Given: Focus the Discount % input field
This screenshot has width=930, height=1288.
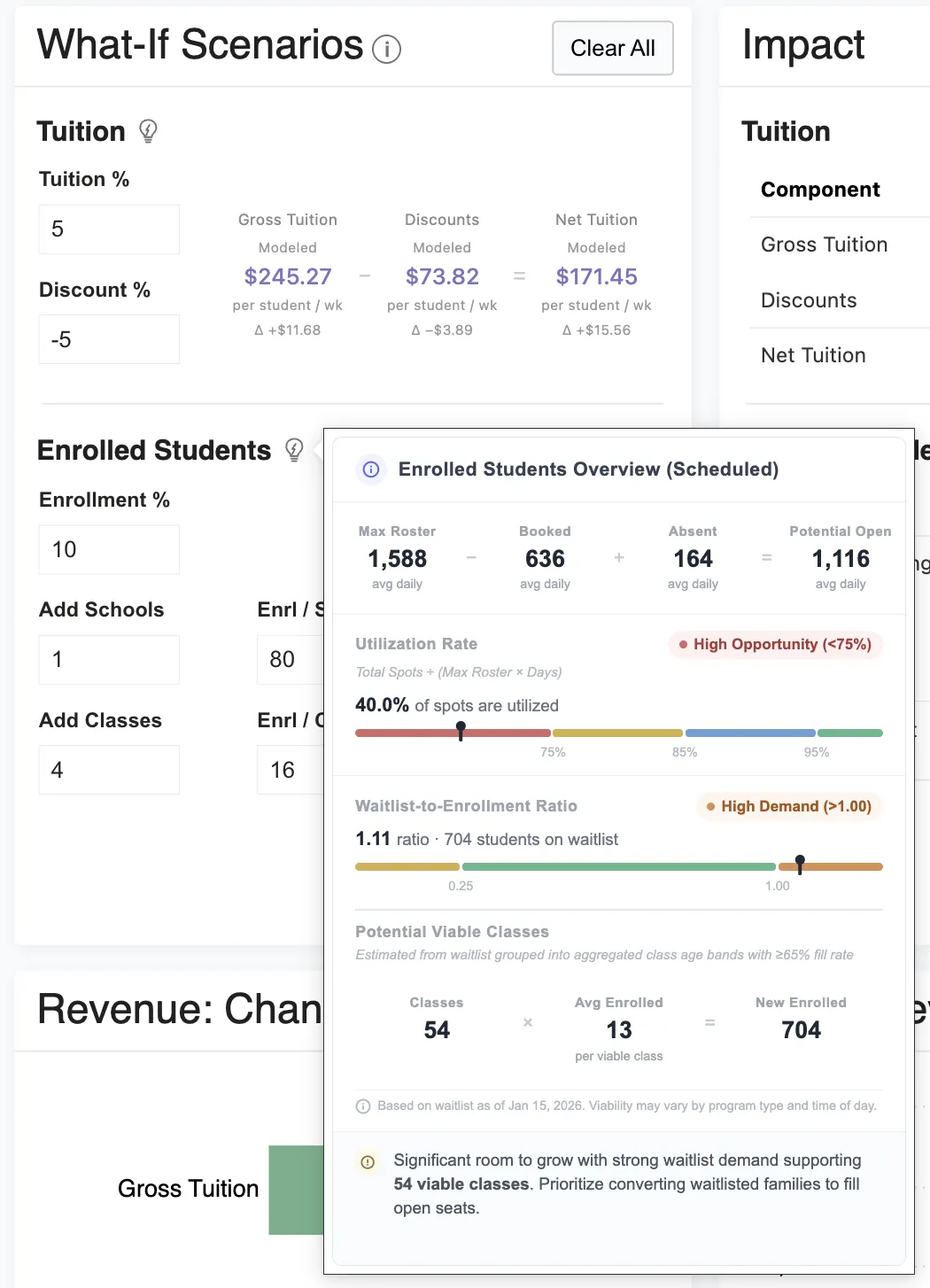Looking at the screenshot, I should tap(109, 339).
